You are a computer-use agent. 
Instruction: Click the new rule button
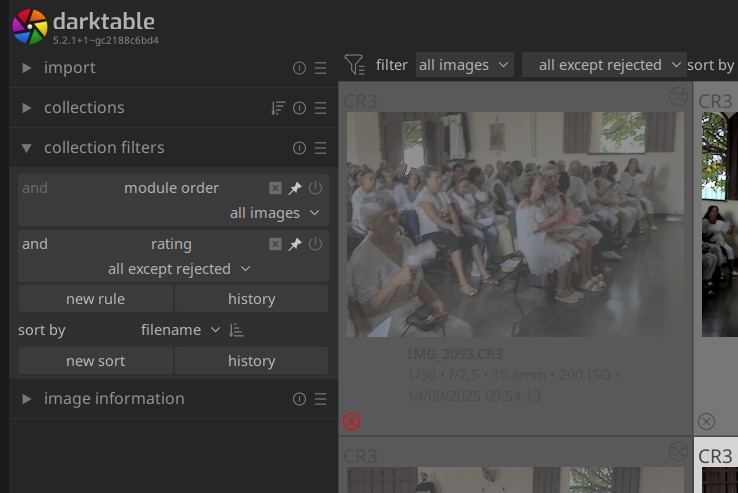pos(95,299)
